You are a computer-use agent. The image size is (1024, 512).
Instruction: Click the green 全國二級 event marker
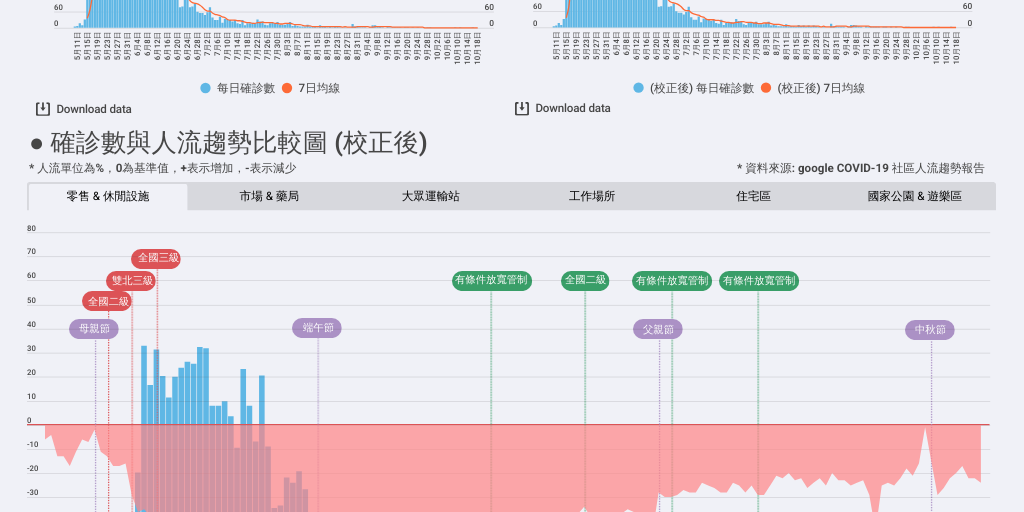[x=585, y=281]
